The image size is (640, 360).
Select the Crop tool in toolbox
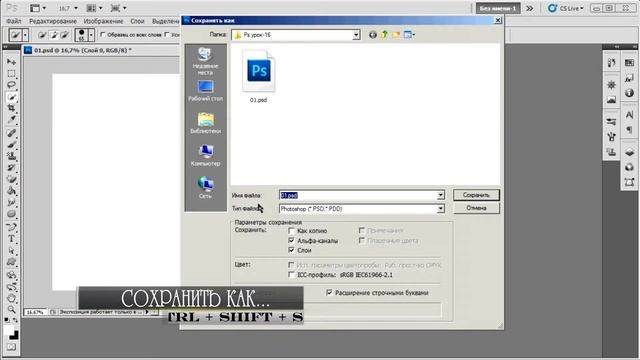(x=11, y=108)
